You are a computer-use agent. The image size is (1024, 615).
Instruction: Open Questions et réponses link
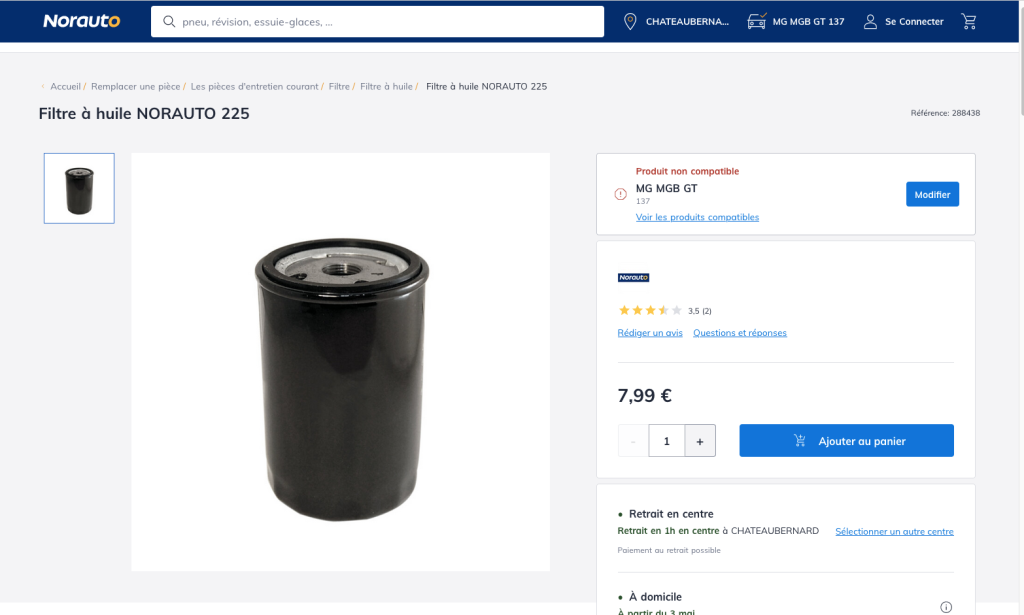click(x=740, y=332)
